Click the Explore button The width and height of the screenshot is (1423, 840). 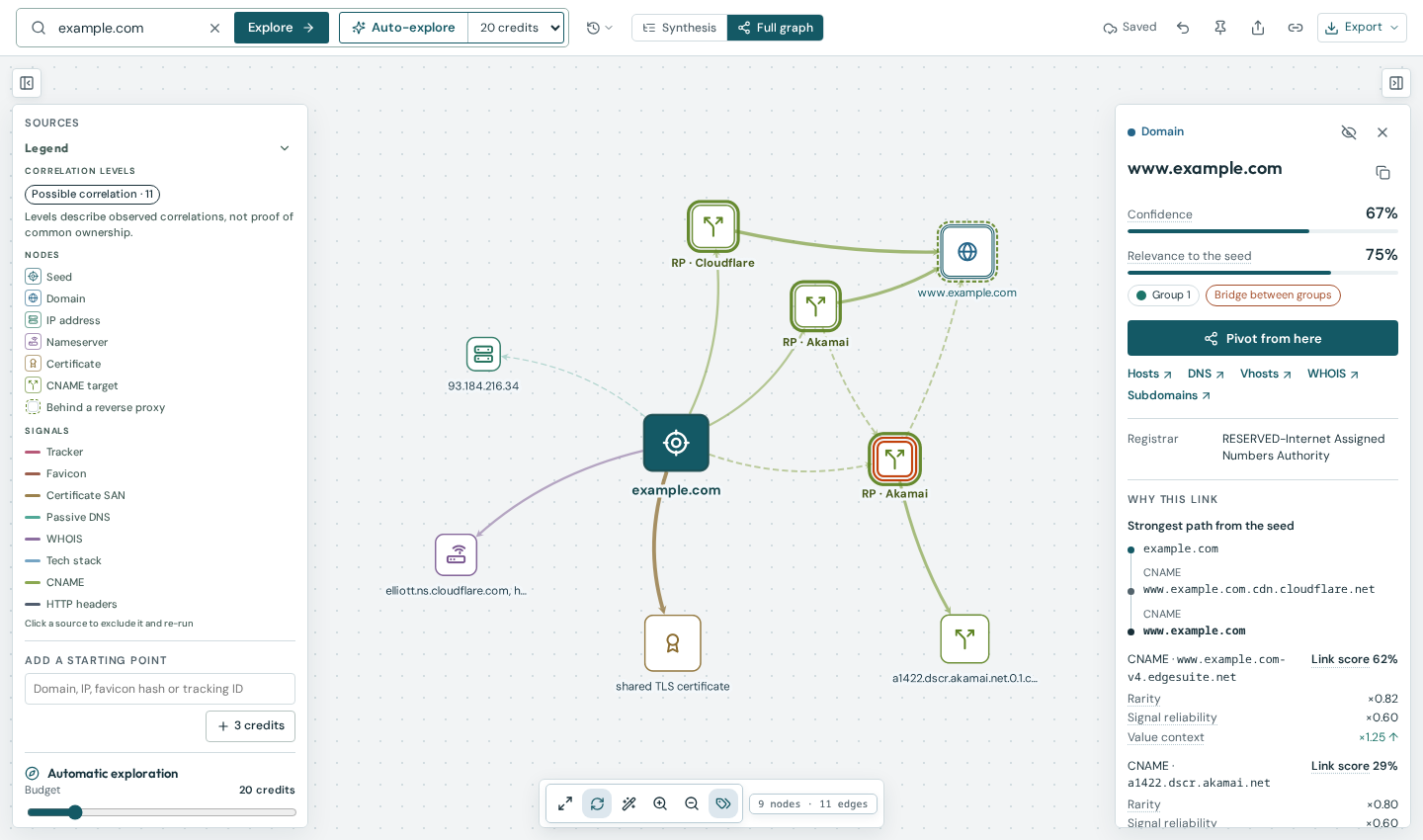coord(282,28)
